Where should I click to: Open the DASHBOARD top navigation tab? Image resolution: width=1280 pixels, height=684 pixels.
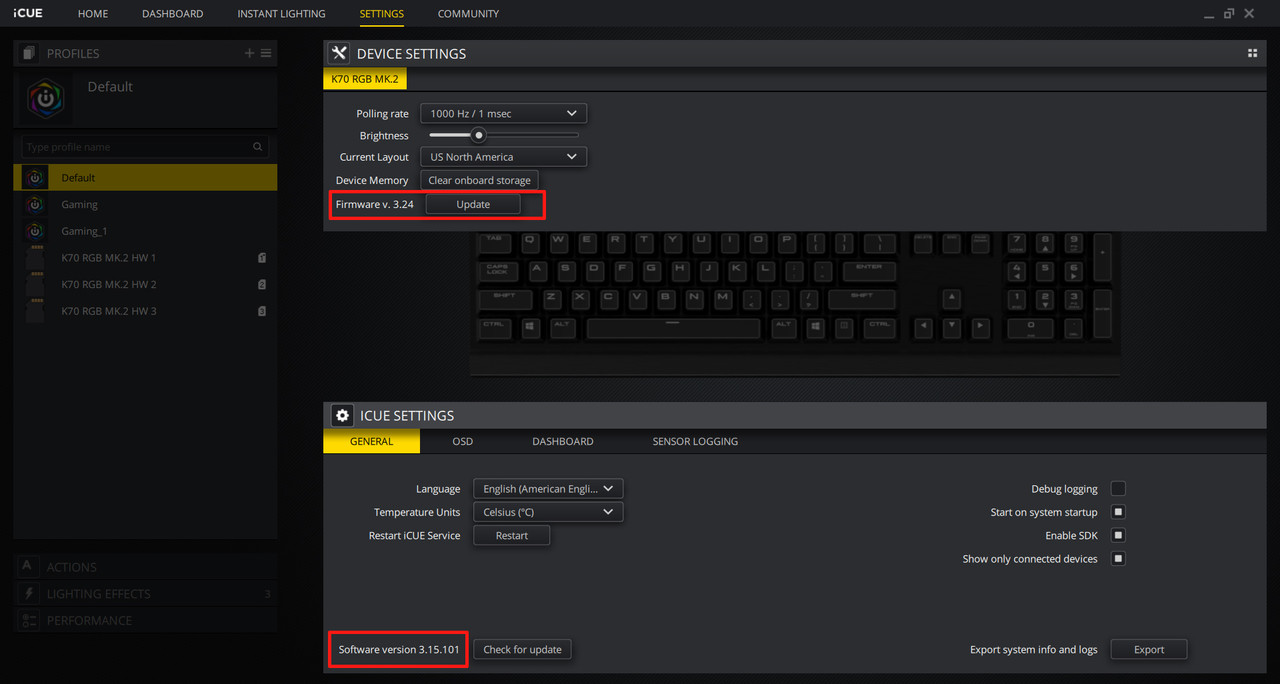[172, 14]
